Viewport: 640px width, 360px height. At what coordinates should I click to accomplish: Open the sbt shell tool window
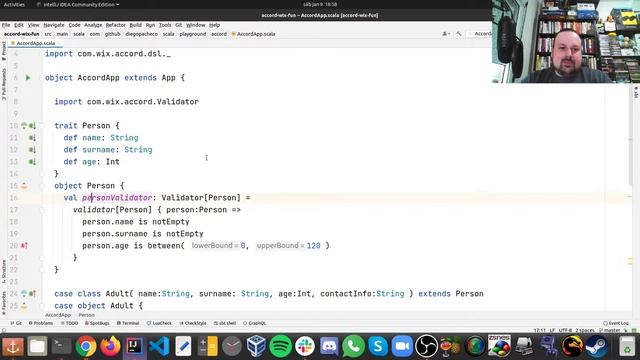point(225,323)
